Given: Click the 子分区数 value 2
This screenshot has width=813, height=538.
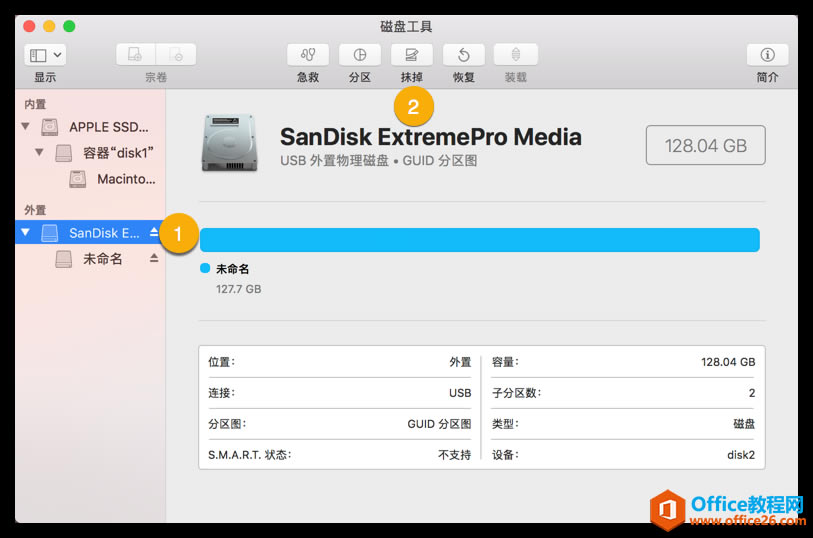Looking at the screenshot, I should tap(752, 393).
